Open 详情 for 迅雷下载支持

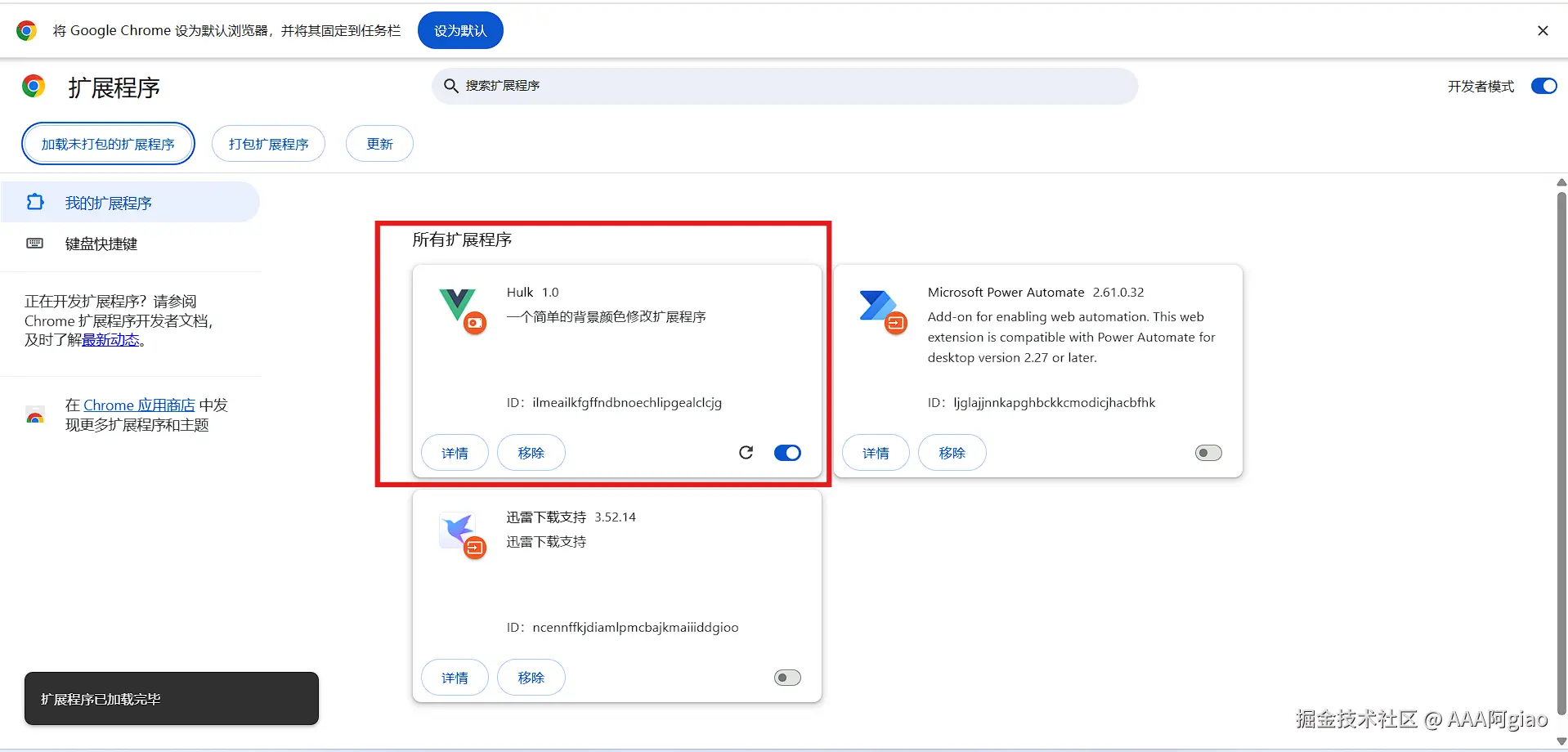[455, 678]
